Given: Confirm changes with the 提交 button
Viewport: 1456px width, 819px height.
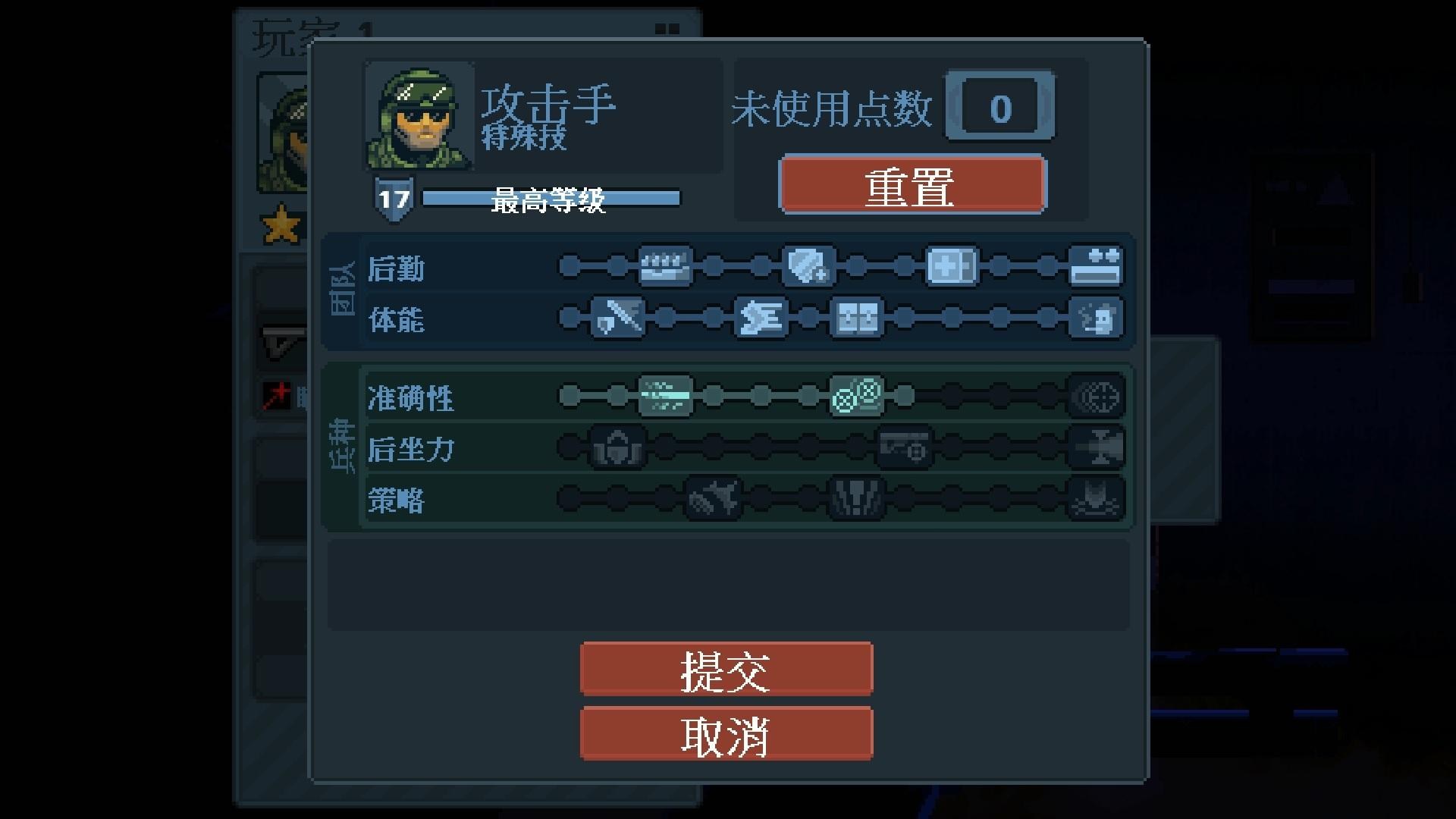Looking at the screenshot, I should click(x=726, y=669).
